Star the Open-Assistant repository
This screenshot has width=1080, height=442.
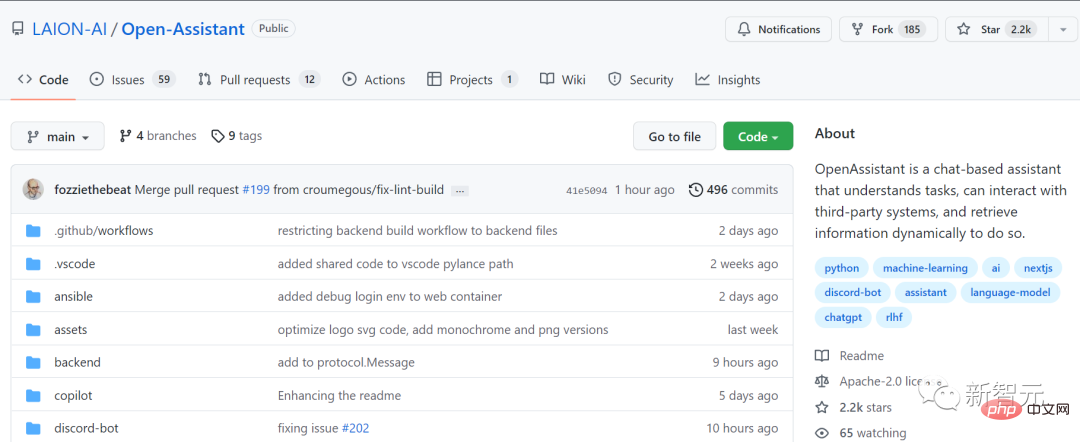(992, 29)
